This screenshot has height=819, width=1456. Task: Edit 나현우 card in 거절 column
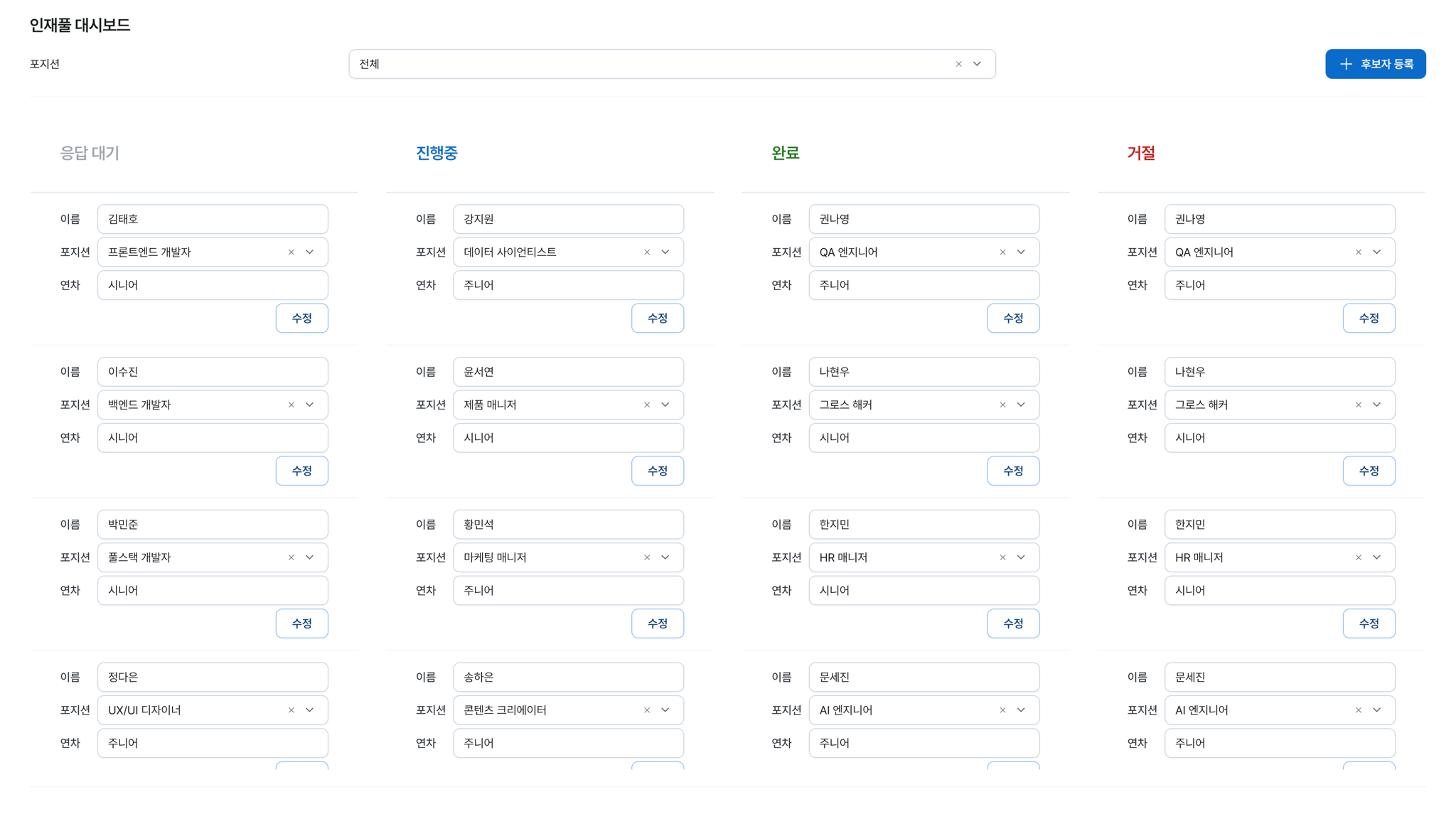pos(1369,471)
